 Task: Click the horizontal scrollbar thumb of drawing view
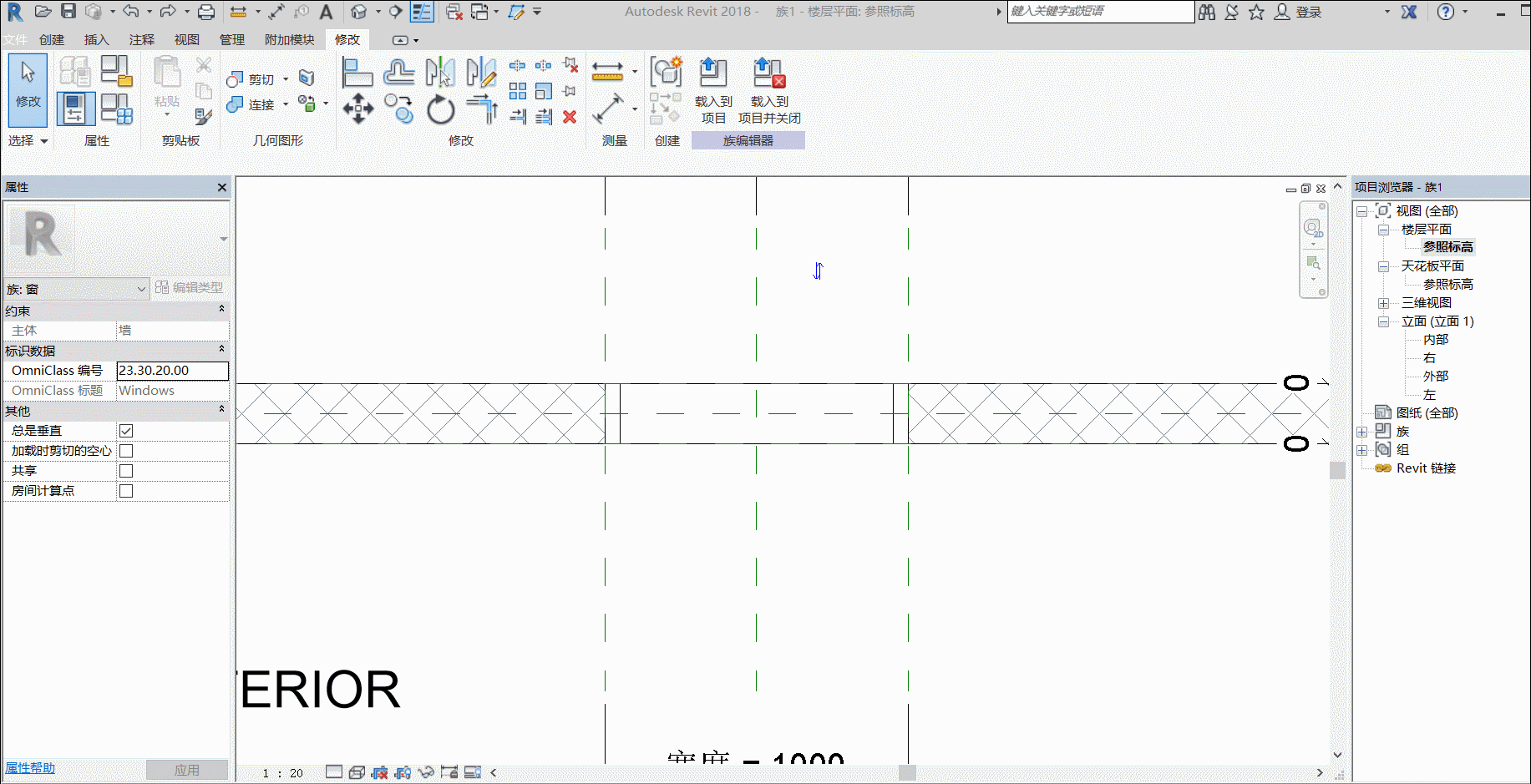click(x=907, y=772)
